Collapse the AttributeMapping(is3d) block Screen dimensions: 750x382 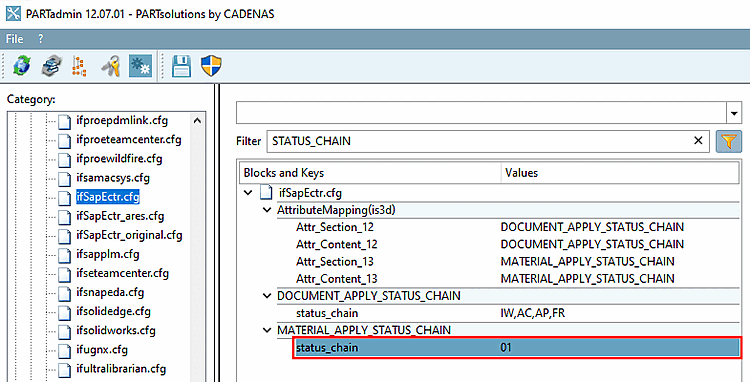coord(267,210)
